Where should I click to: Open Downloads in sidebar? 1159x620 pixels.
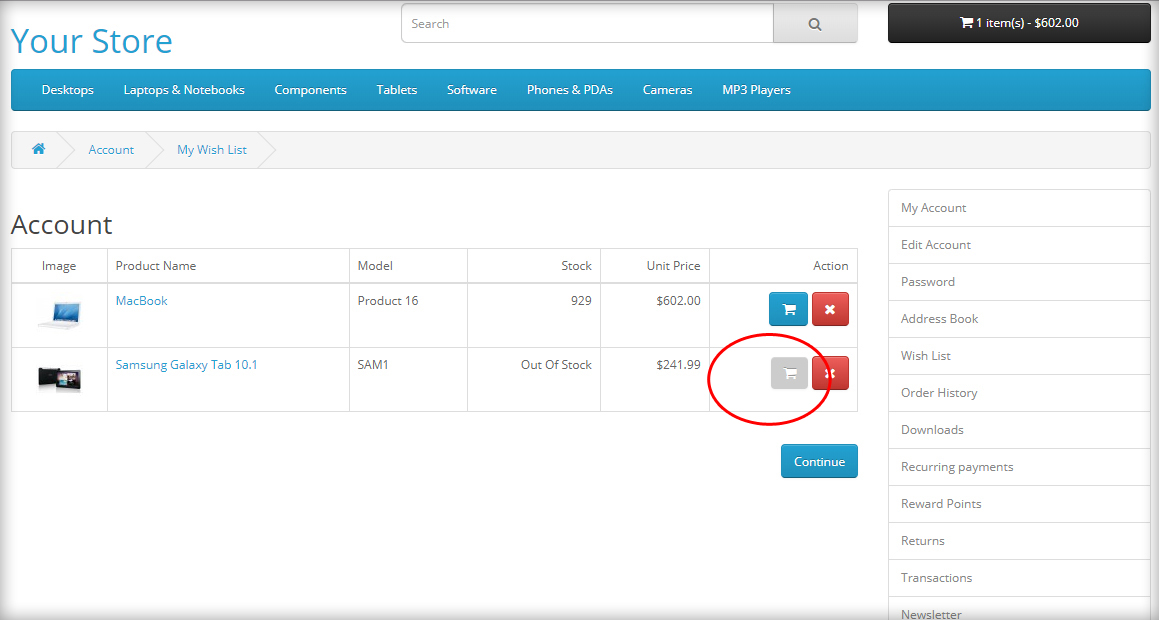coord(1019,430)
